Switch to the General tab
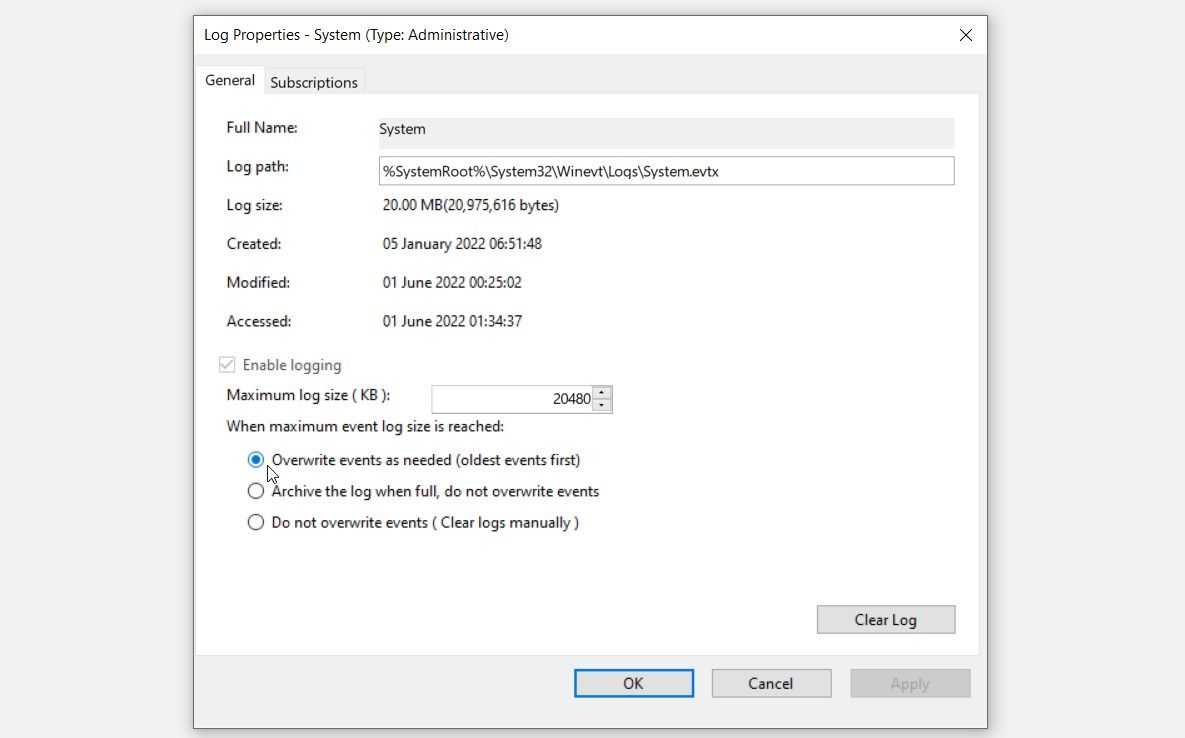This screenshot has width=1185, height=738. click(x=230, y=80)
